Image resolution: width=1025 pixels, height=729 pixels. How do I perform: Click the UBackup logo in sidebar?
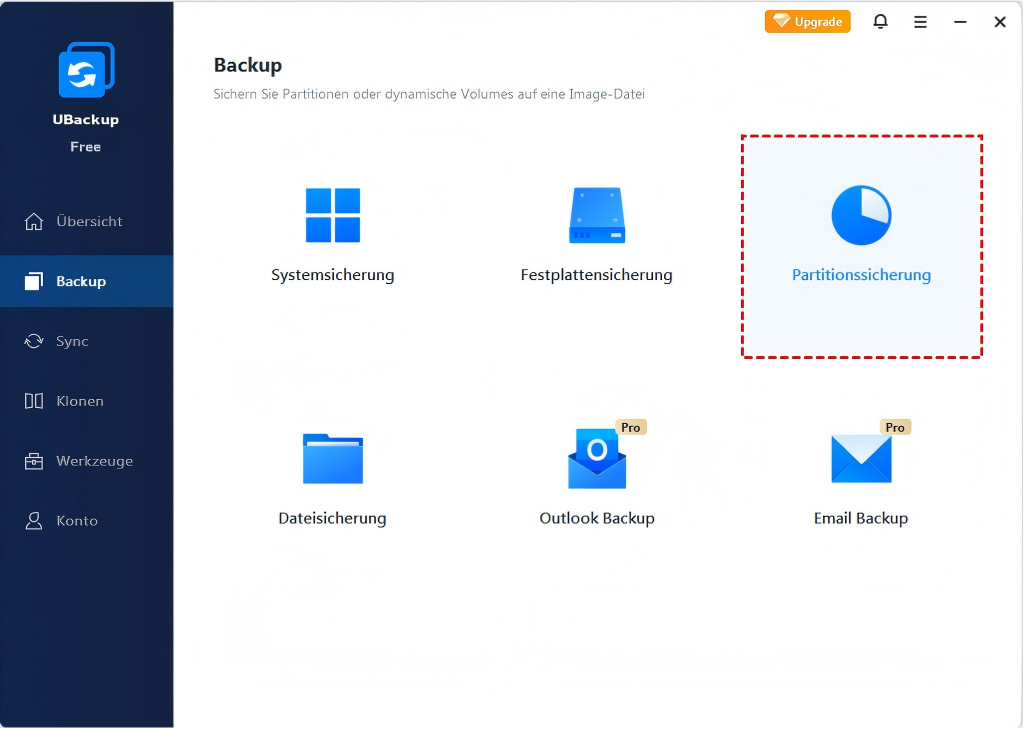(86, 71)
